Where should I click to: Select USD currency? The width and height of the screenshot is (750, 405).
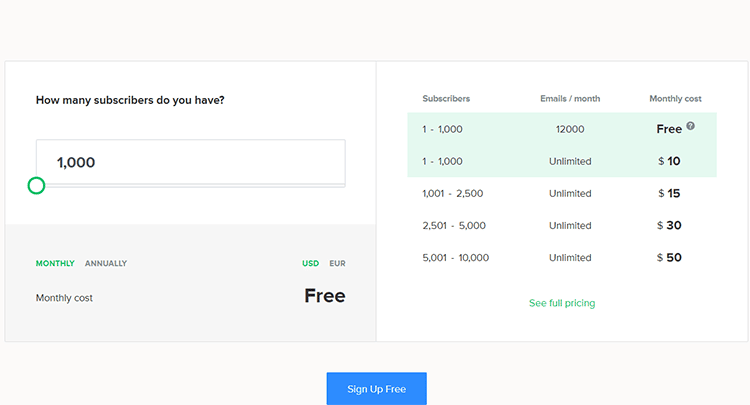click(x=311, y=263)
